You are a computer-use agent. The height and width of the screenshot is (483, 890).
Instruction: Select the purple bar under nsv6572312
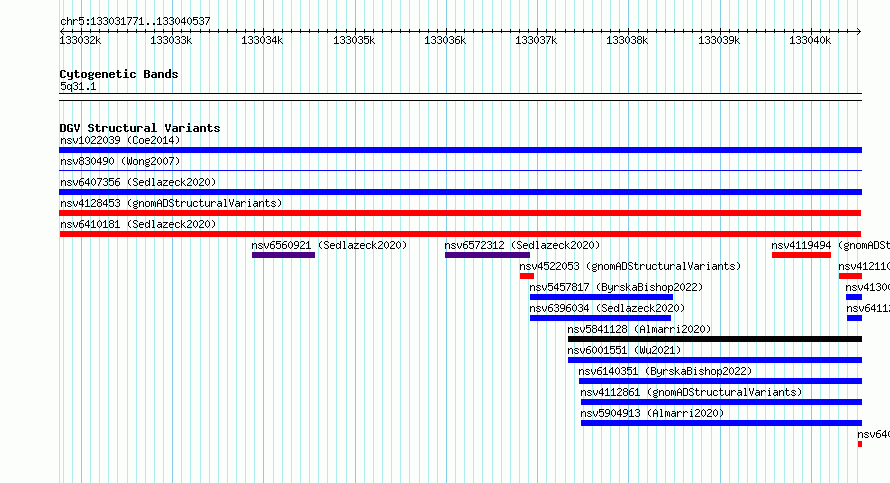[488, 255]
